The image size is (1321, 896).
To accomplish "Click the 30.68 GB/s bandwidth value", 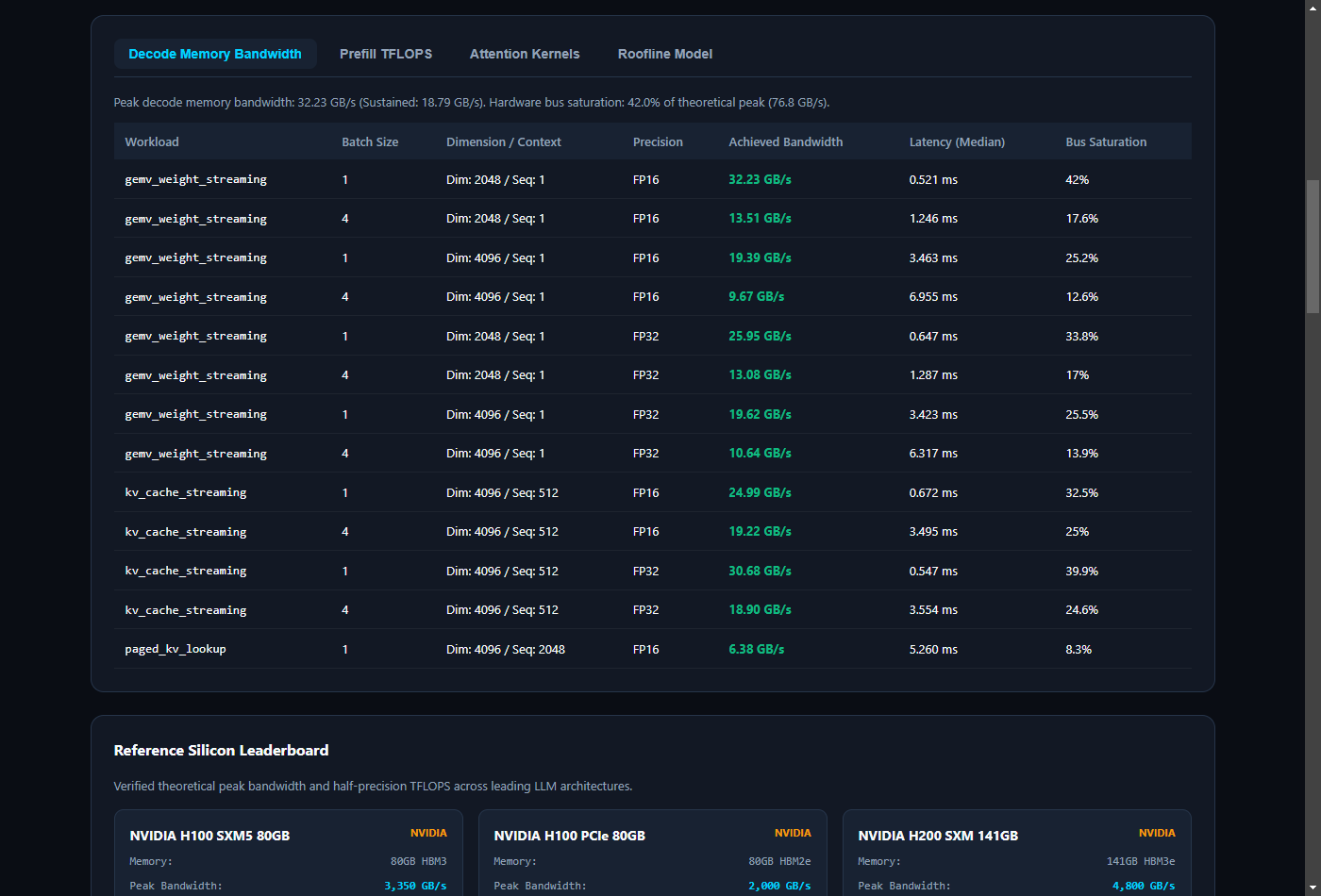I will [760, 571].
